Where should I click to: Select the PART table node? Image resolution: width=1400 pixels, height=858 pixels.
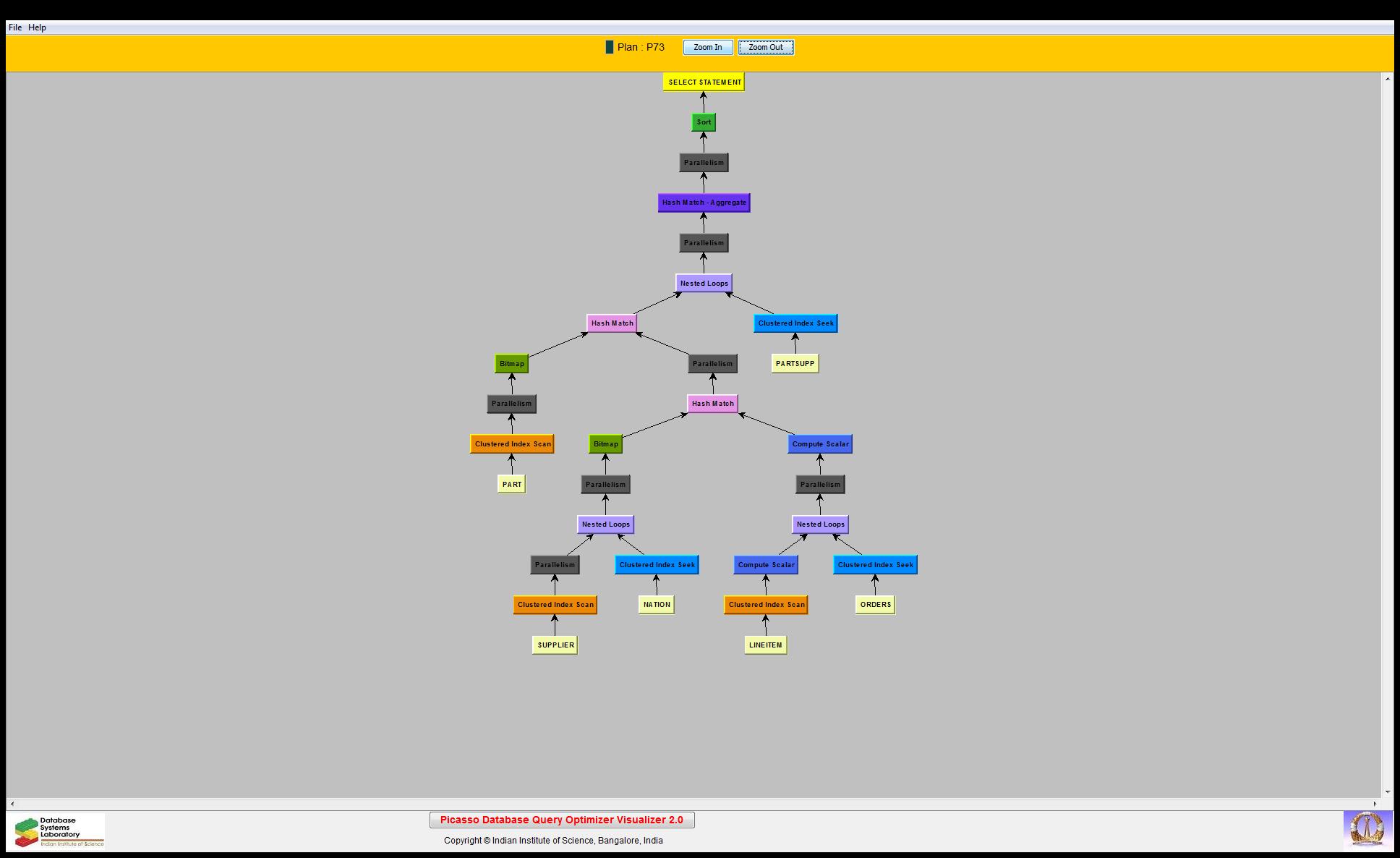511,485
